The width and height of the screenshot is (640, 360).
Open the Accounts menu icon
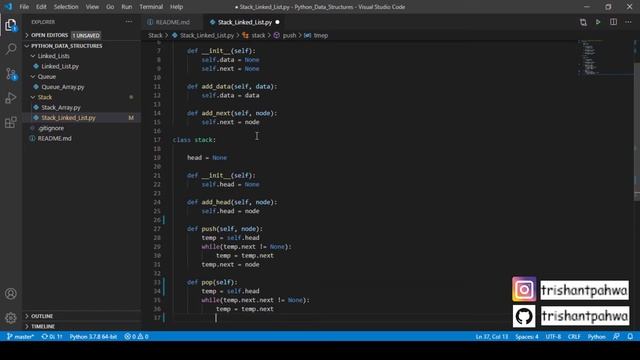click(x=11, y=293)
